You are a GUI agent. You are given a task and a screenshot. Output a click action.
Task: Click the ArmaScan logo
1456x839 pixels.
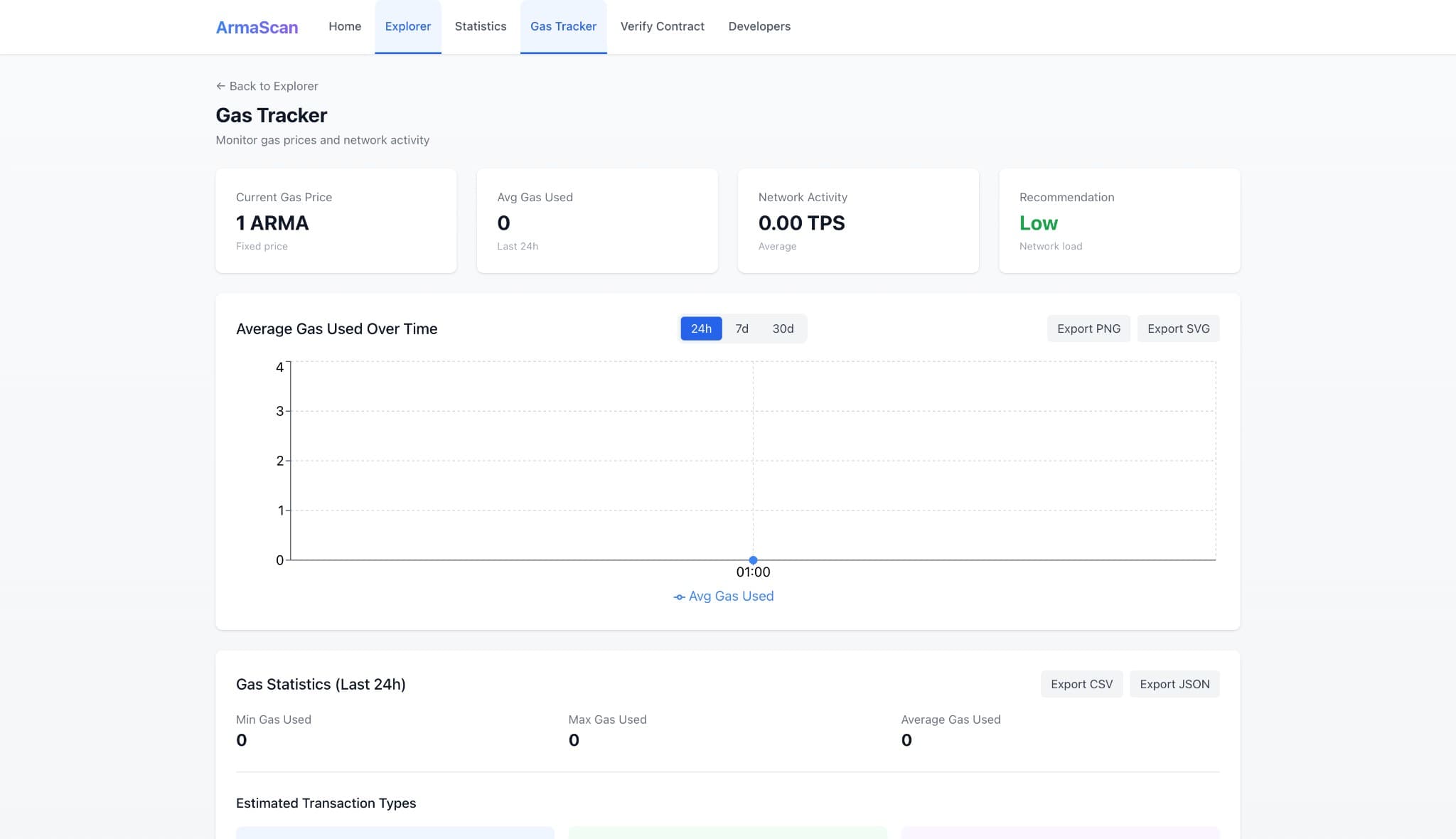coord(257,27)
